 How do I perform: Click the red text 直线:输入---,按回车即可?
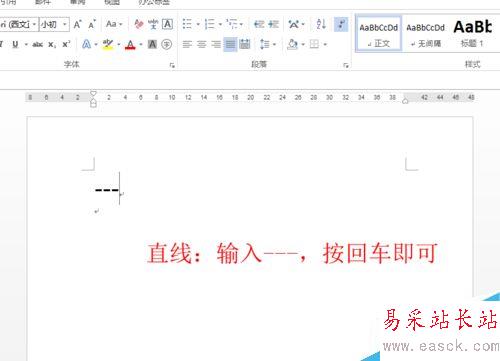[x=292, y=253]
